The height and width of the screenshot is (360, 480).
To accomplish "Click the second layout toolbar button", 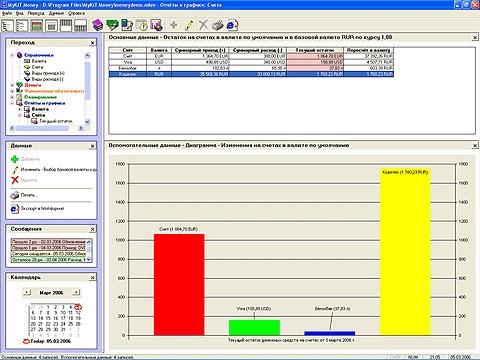I will 22,26.
